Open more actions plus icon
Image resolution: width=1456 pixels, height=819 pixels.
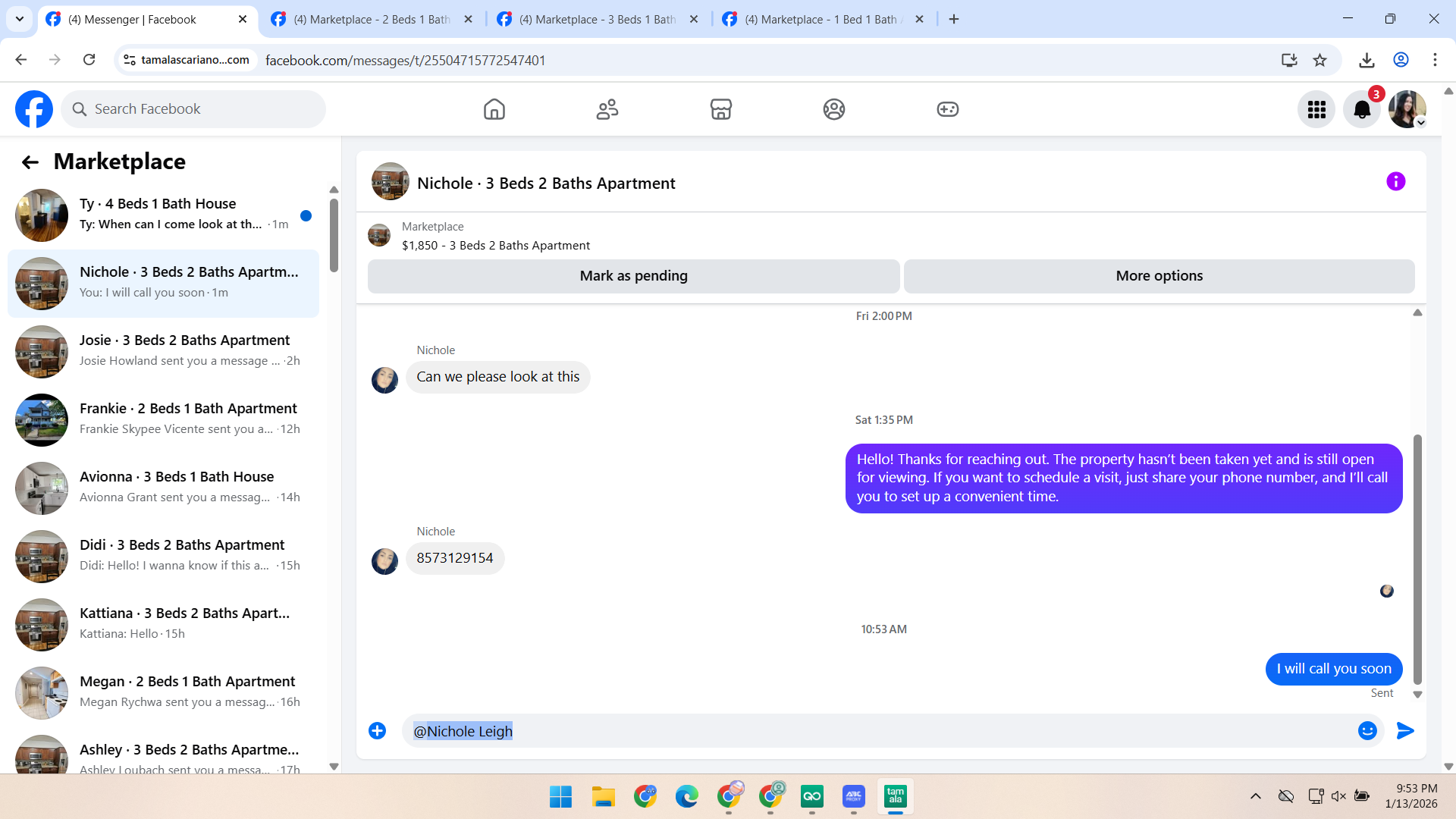[377, 730]
